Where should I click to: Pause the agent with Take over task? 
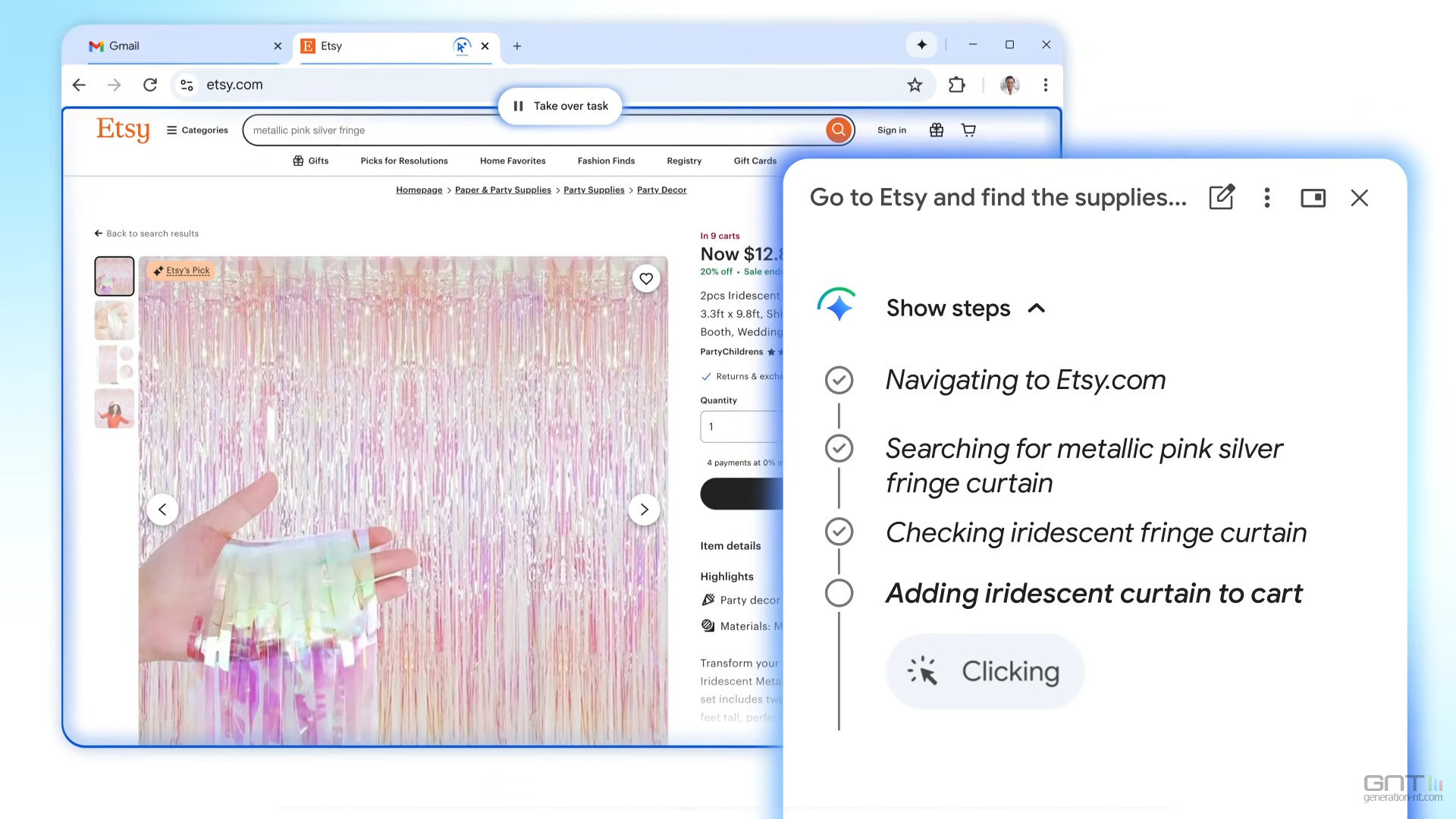pyautogui.click(x=560, y=106)
